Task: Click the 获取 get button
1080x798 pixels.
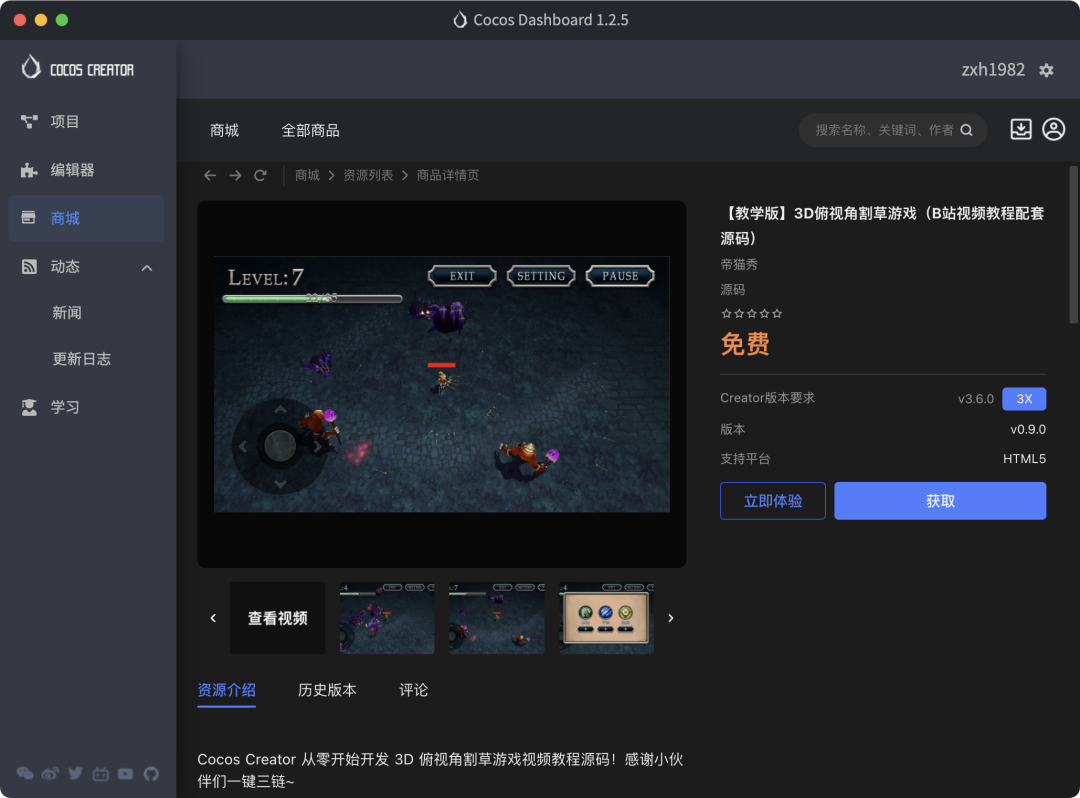Action: click(940, 501)
